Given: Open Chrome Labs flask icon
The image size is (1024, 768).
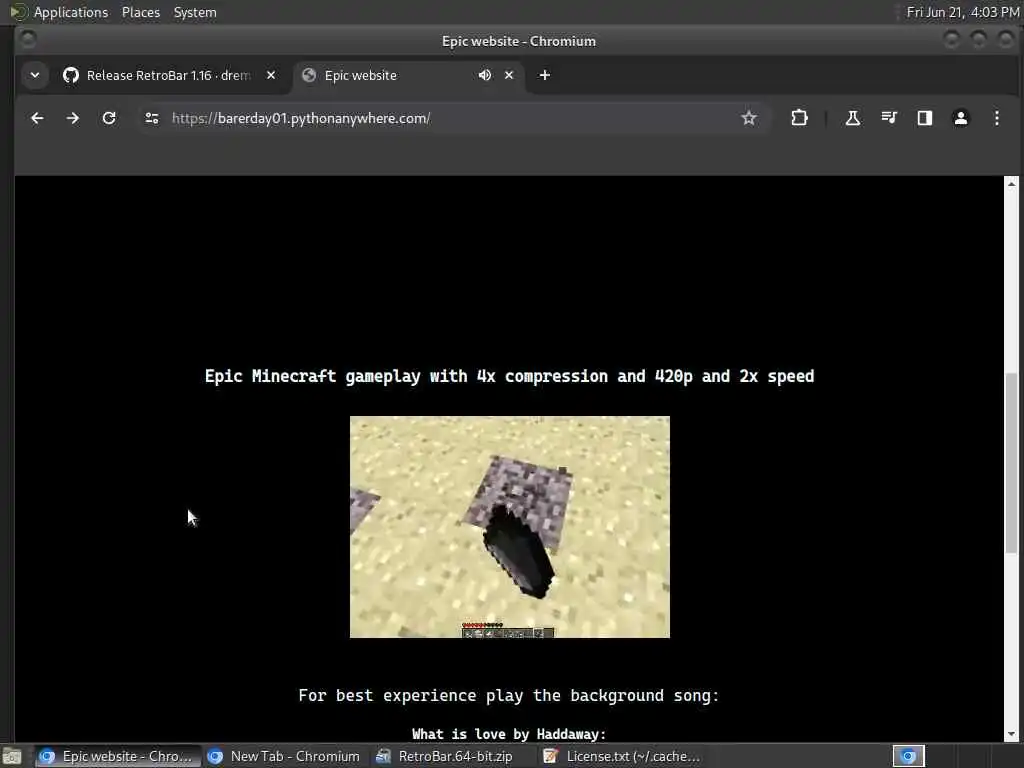Looking at the screenshot, I should pos(852,118).
